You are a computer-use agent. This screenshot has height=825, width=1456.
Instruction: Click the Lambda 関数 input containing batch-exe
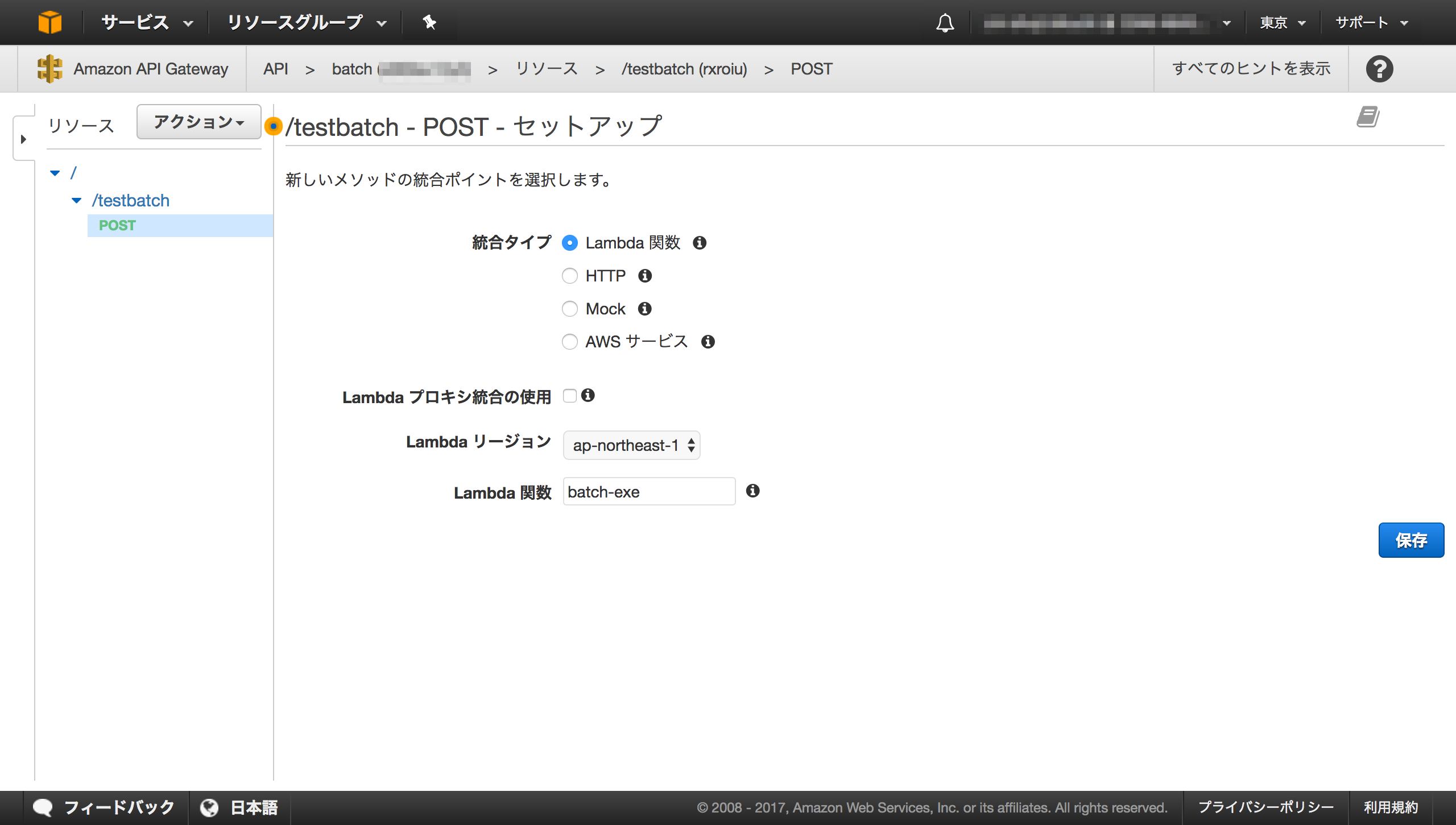coord(648,491)
